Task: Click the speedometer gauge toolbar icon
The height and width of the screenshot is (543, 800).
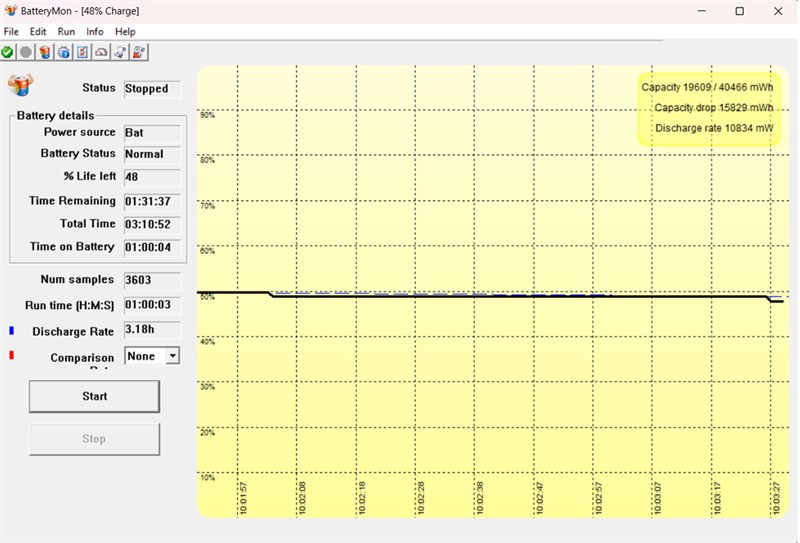Action: [x=101, y=52]
